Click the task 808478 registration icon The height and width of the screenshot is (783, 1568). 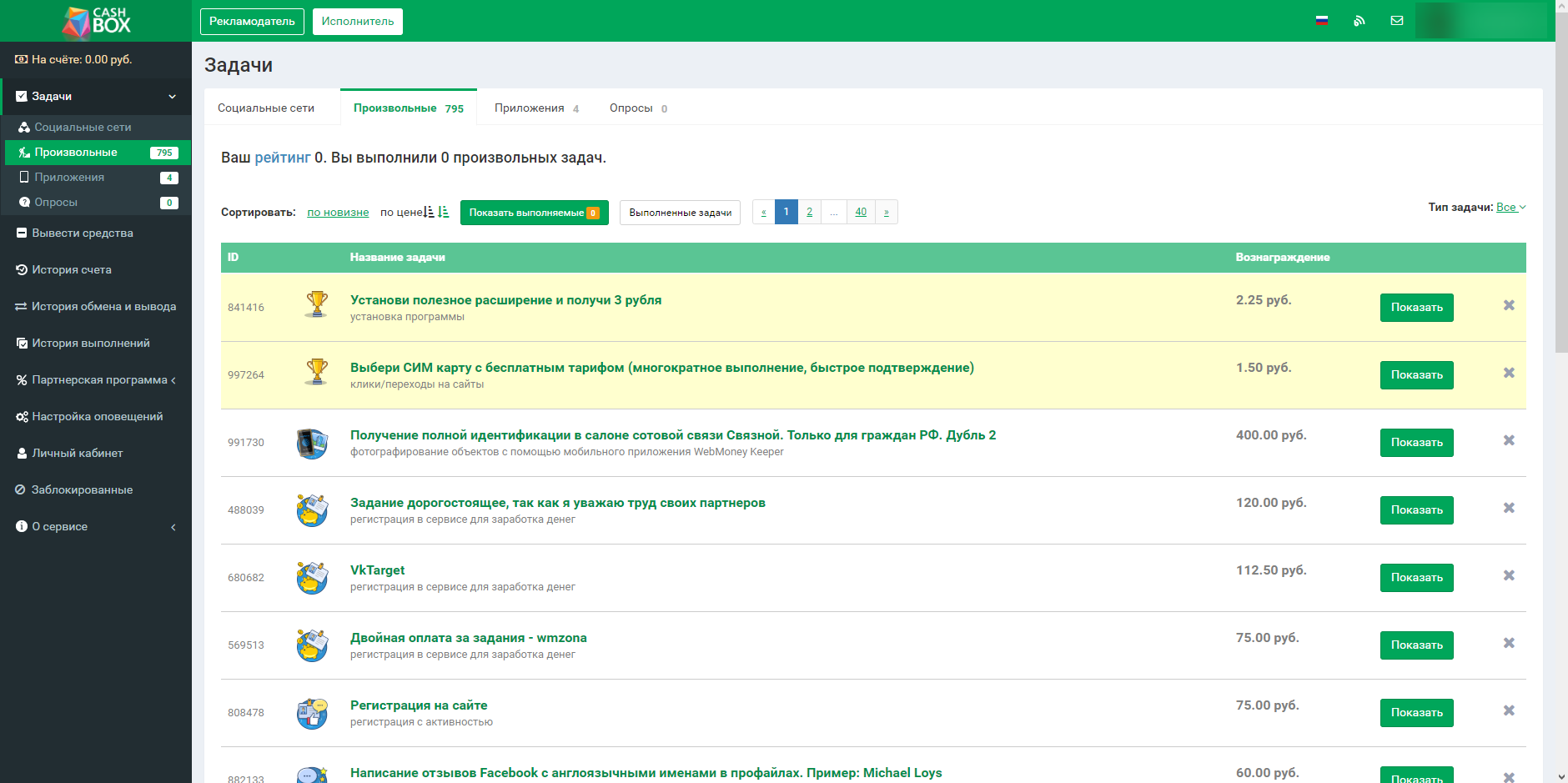pos(312,713)
